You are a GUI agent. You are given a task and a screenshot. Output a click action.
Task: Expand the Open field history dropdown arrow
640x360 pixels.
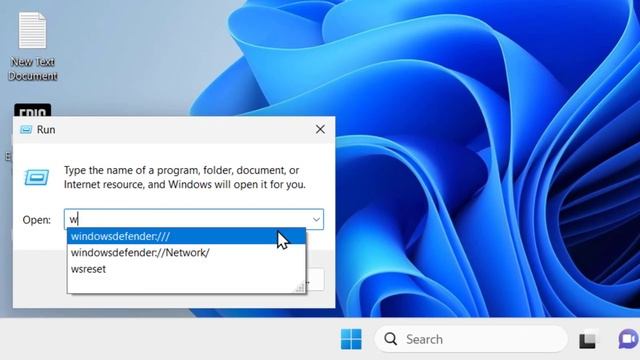[316, 220]
